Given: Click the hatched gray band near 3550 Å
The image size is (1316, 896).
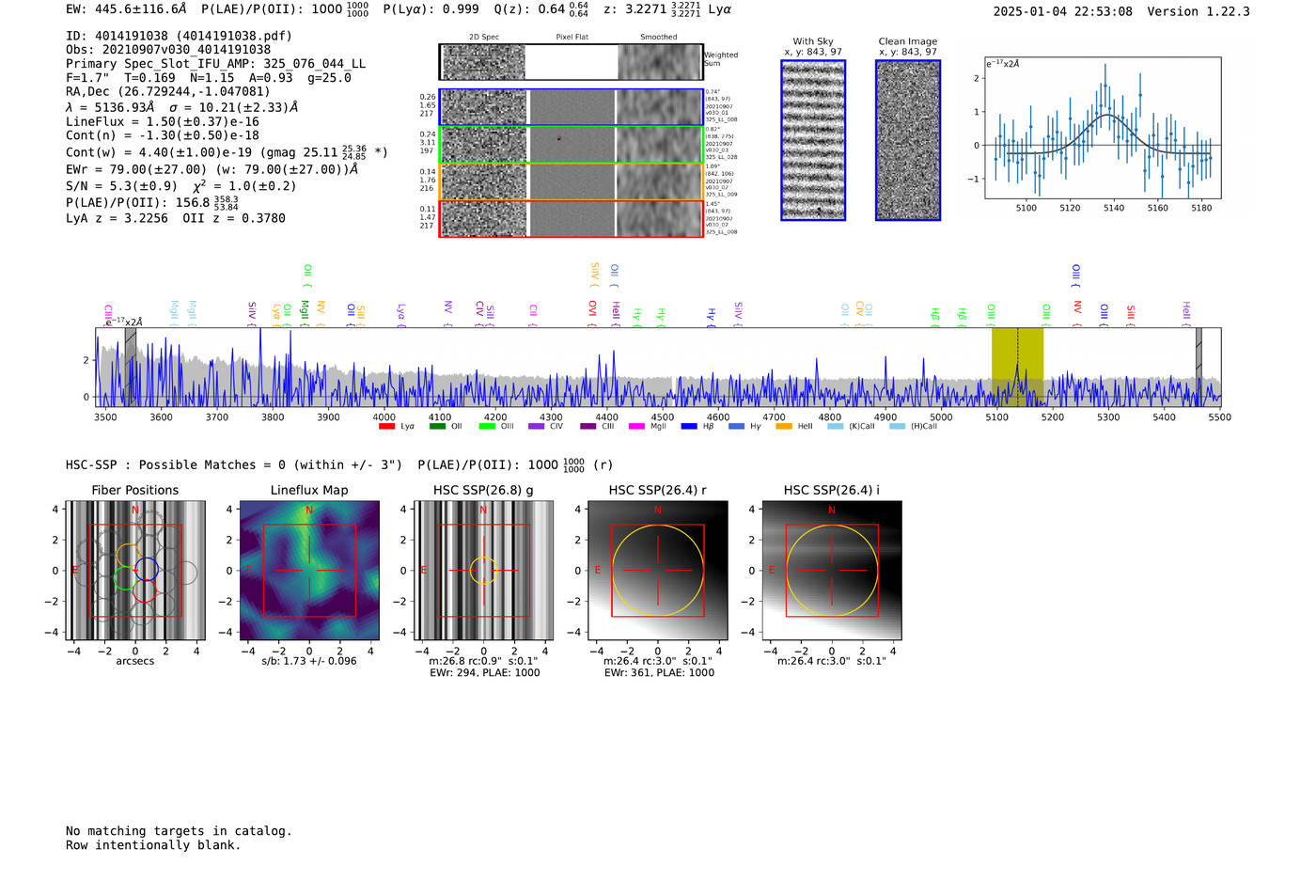Looking at the screenshot, I should tap(131, 367).
